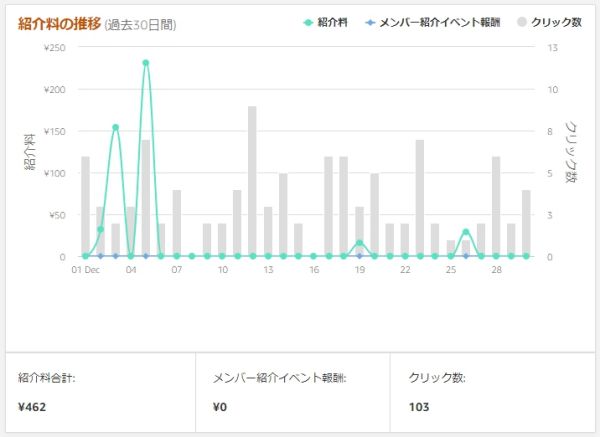Click the small green peak after date 25
This screenshot has height=437, width=600.
[x=466, y=232]
